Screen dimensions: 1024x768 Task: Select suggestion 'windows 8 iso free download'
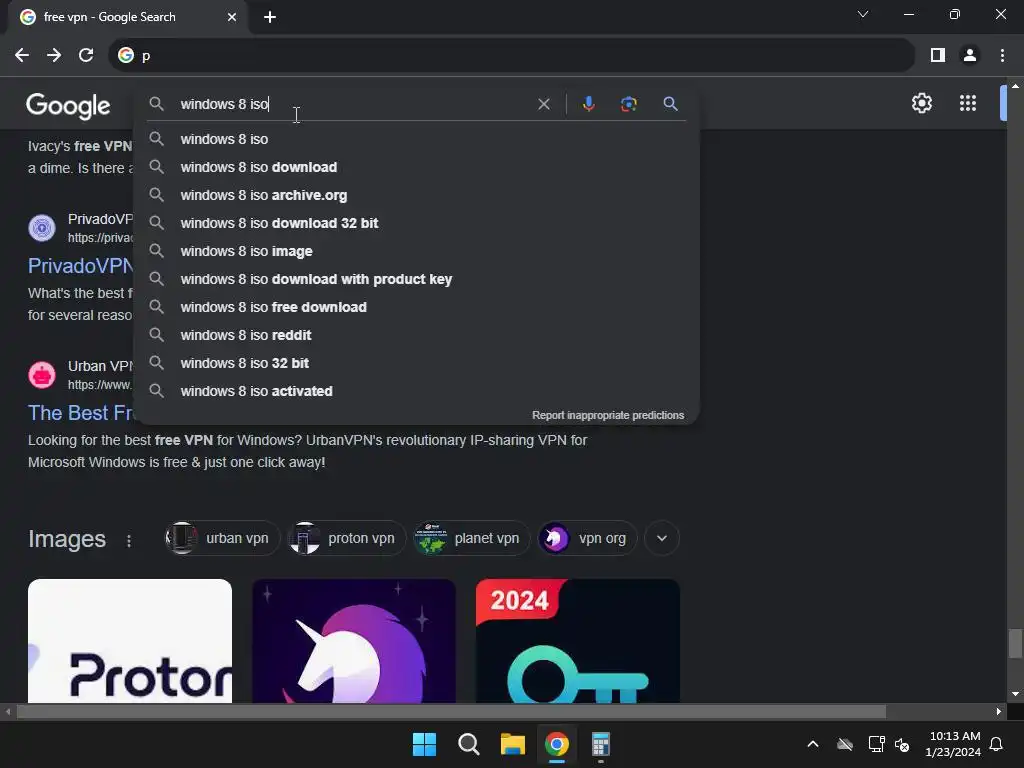[416, 307]
